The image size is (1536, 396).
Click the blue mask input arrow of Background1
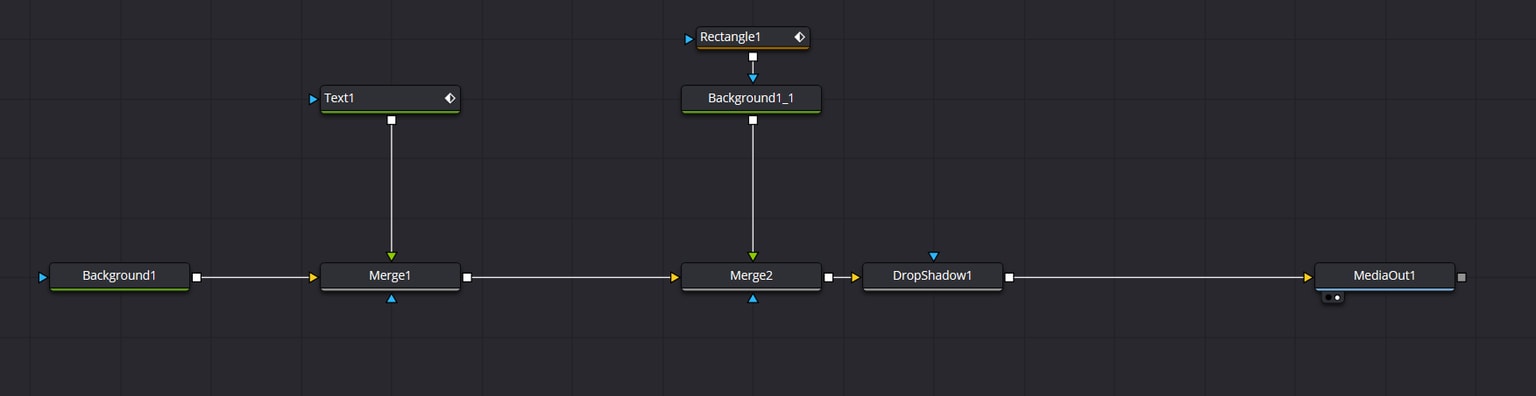(43, 277)
